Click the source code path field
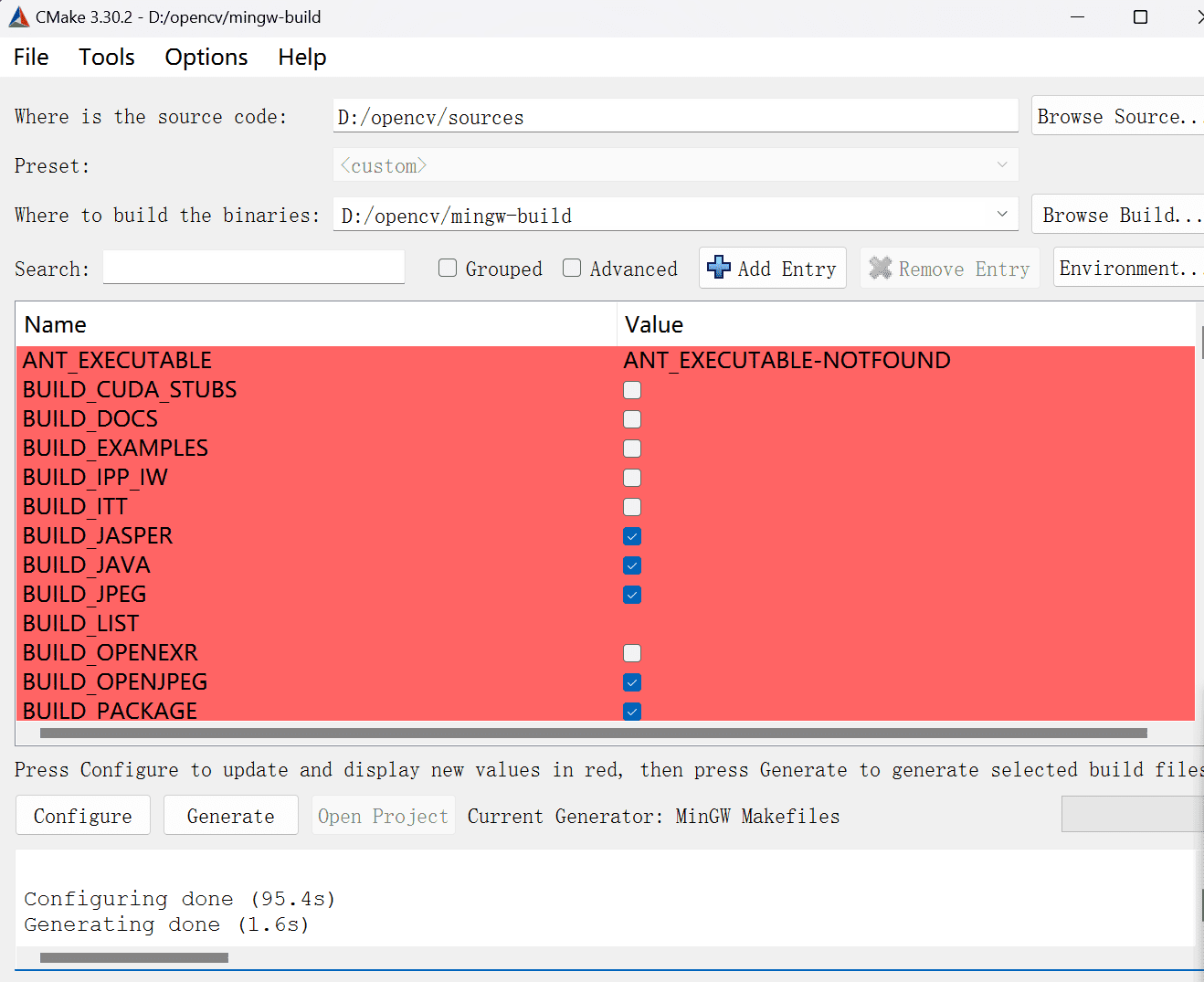The width and height of the screenshot is (1204, 982). coord(675,116)
